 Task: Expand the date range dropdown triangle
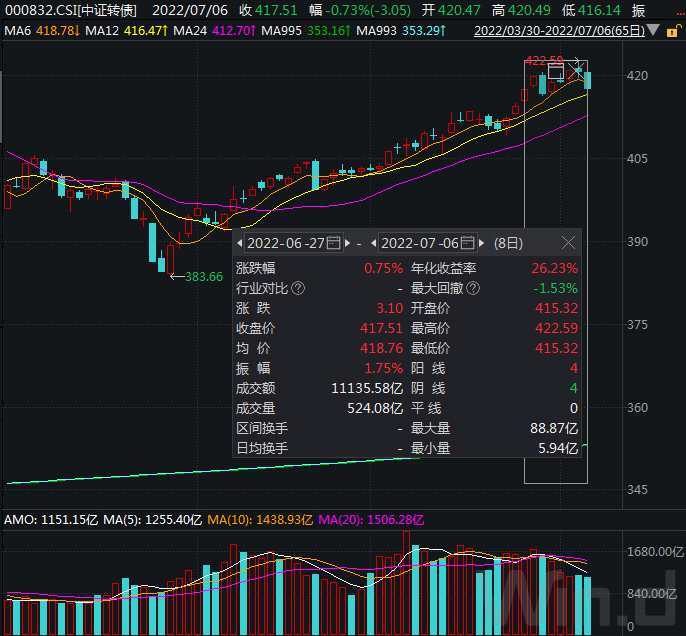click(x=653, y=31)
